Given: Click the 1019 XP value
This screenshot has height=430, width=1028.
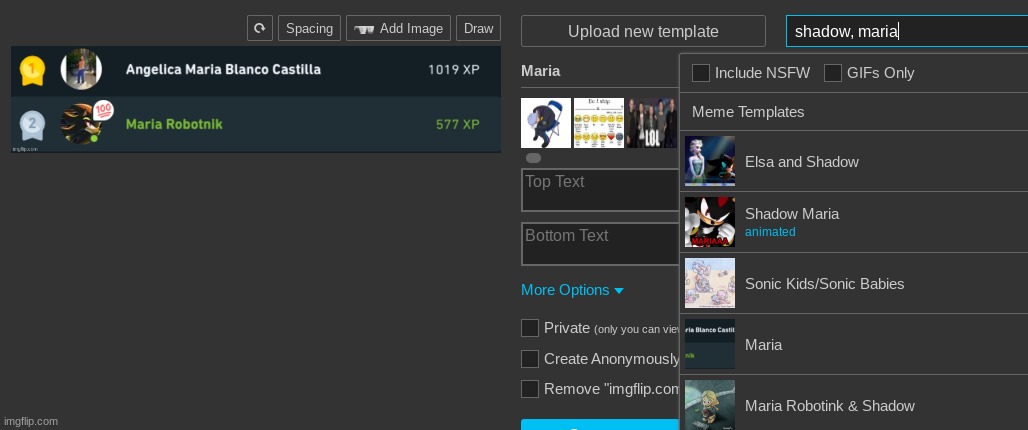Looking at the screenshot, I should (x=454, y=69).
